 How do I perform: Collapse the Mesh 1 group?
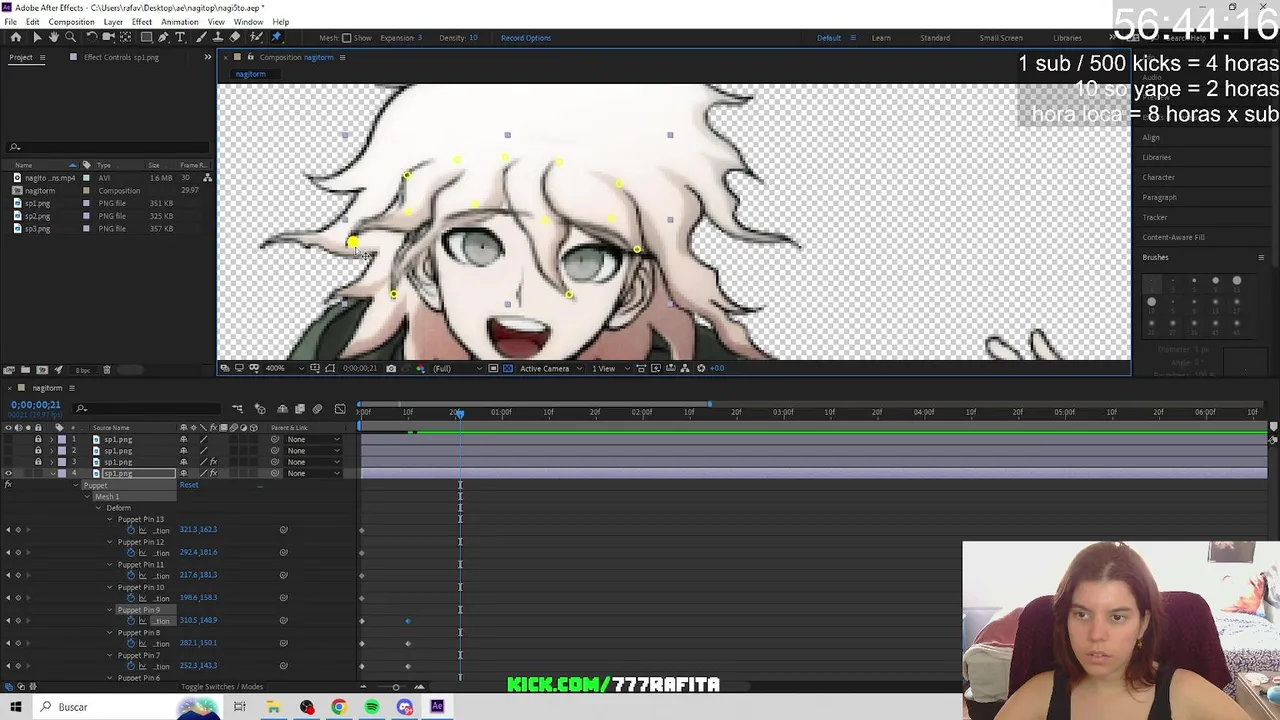pos(87,497)
